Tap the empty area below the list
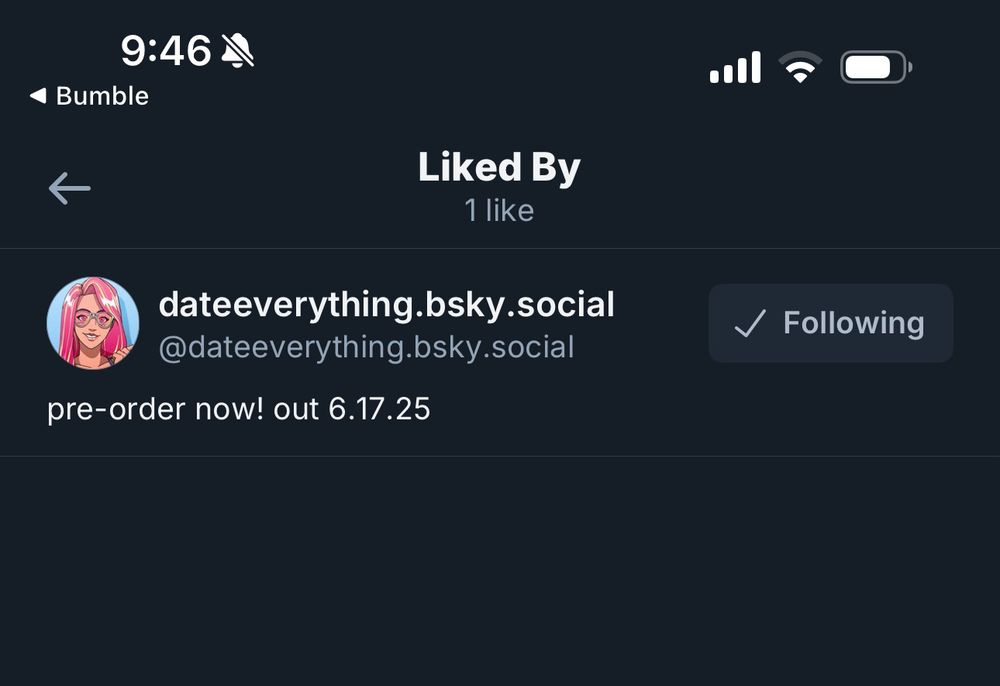The height and width of the screenshot is (686, 1000). (x=500, y=570)
